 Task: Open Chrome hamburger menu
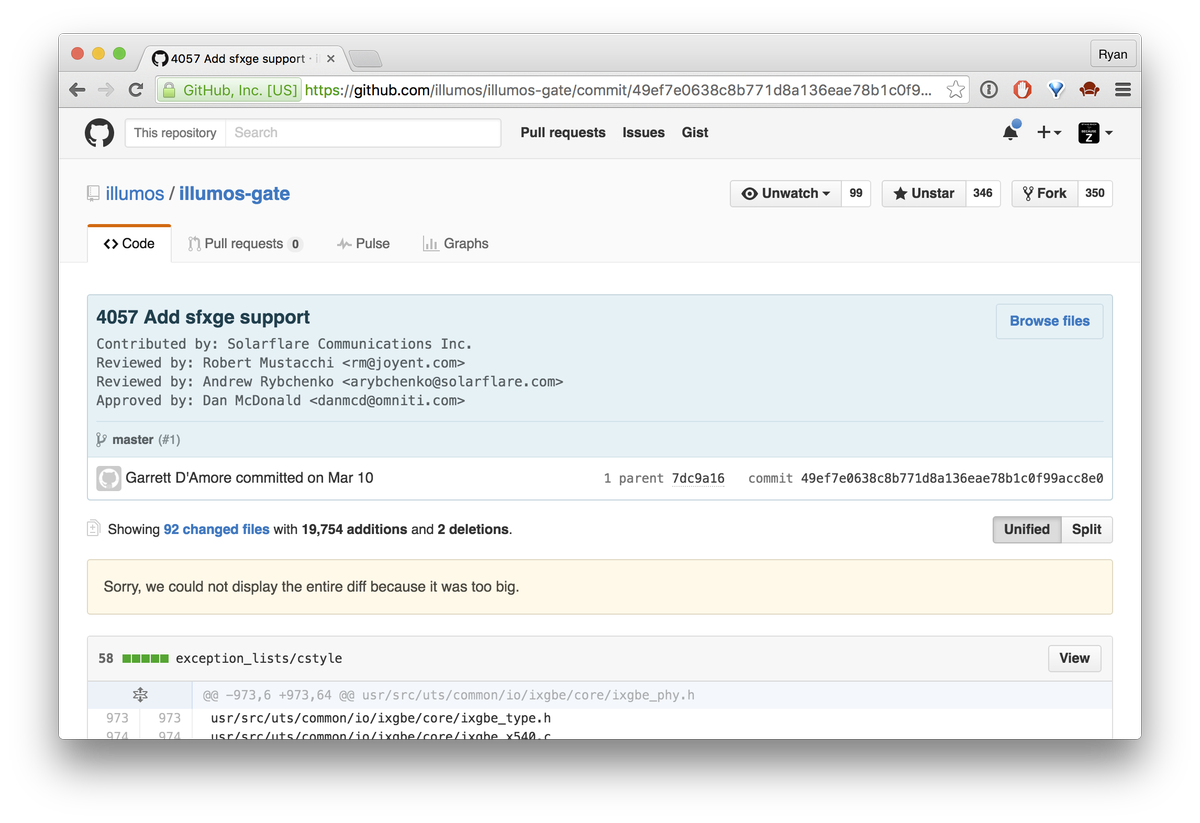click(1123, 90)
